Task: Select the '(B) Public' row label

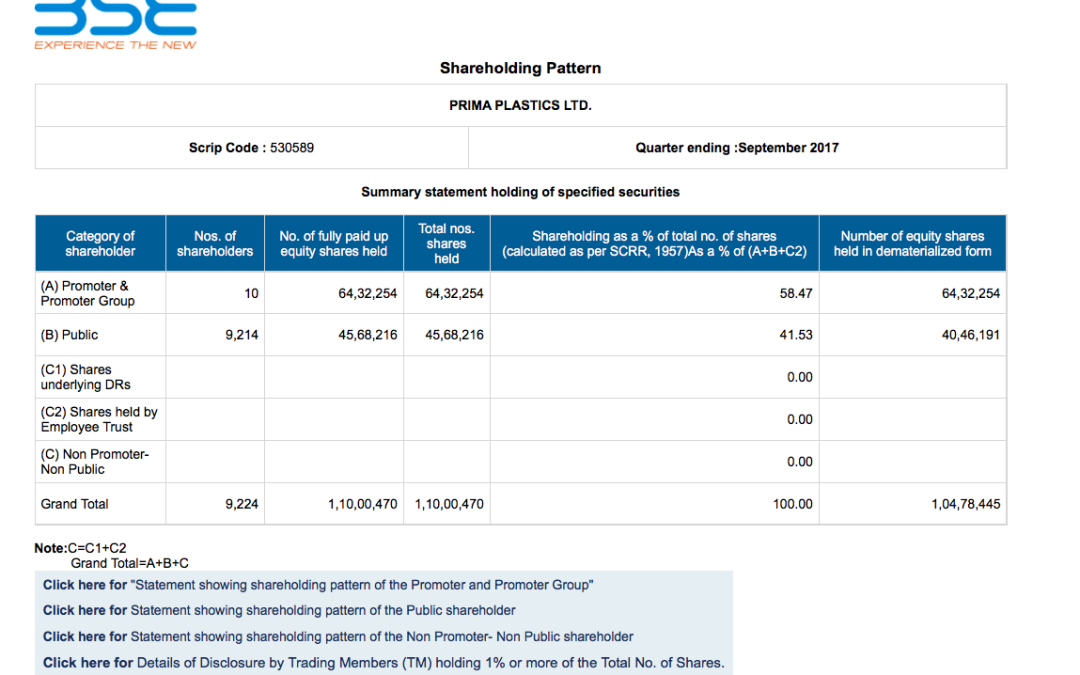Action: click(x=69, y=335)
